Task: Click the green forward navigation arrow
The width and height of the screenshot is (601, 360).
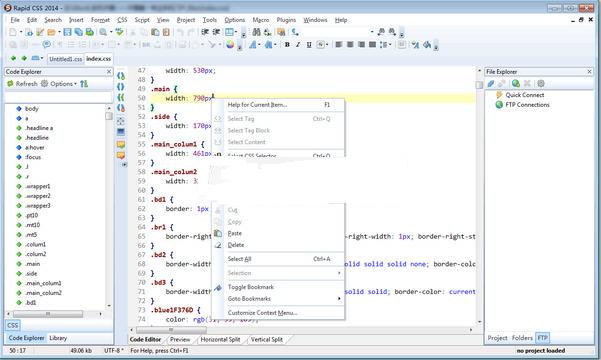Action: [24, 58]
